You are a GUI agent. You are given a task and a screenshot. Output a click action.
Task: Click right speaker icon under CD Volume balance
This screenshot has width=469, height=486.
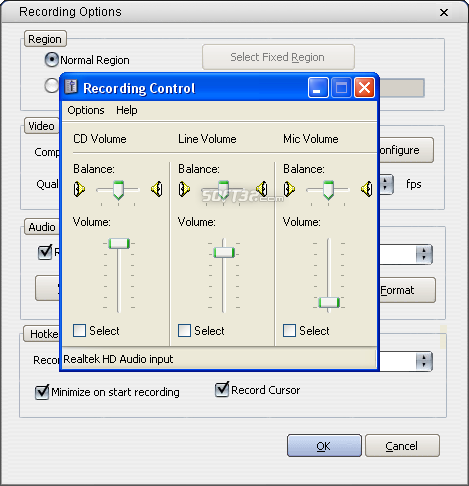(157, 189)
